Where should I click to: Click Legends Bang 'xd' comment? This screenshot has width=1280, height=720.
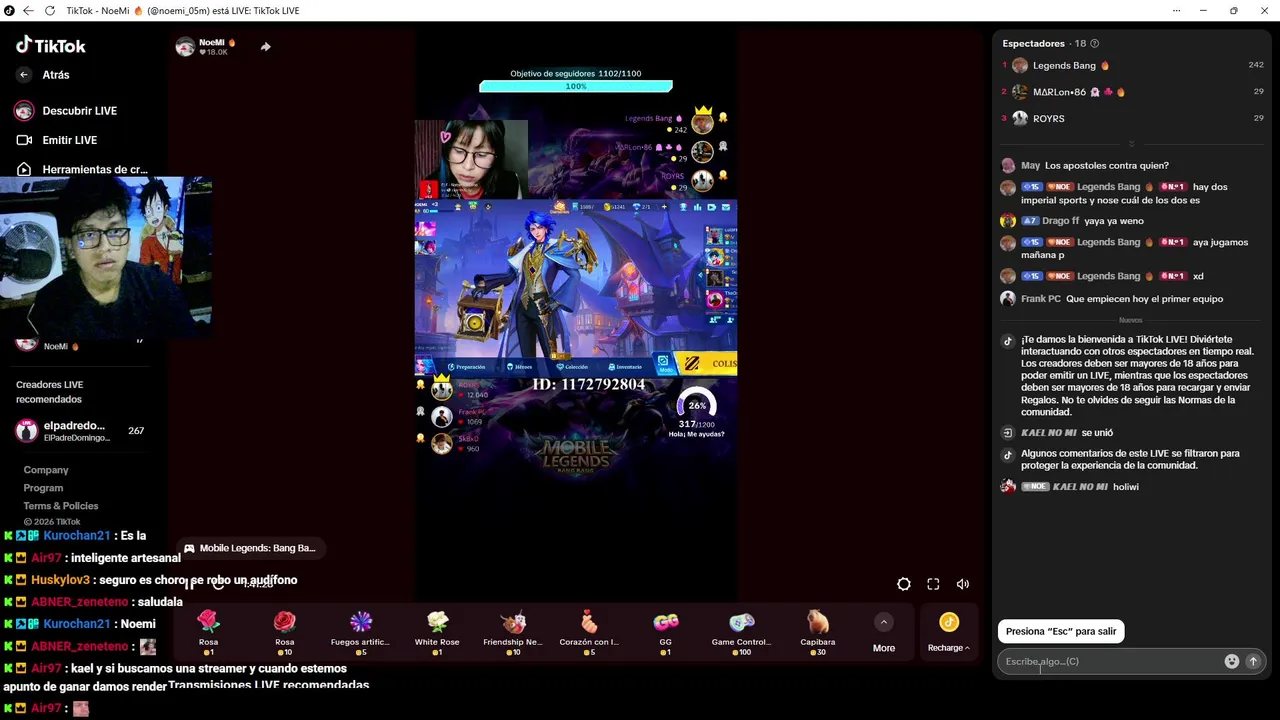pos(1198,276)
